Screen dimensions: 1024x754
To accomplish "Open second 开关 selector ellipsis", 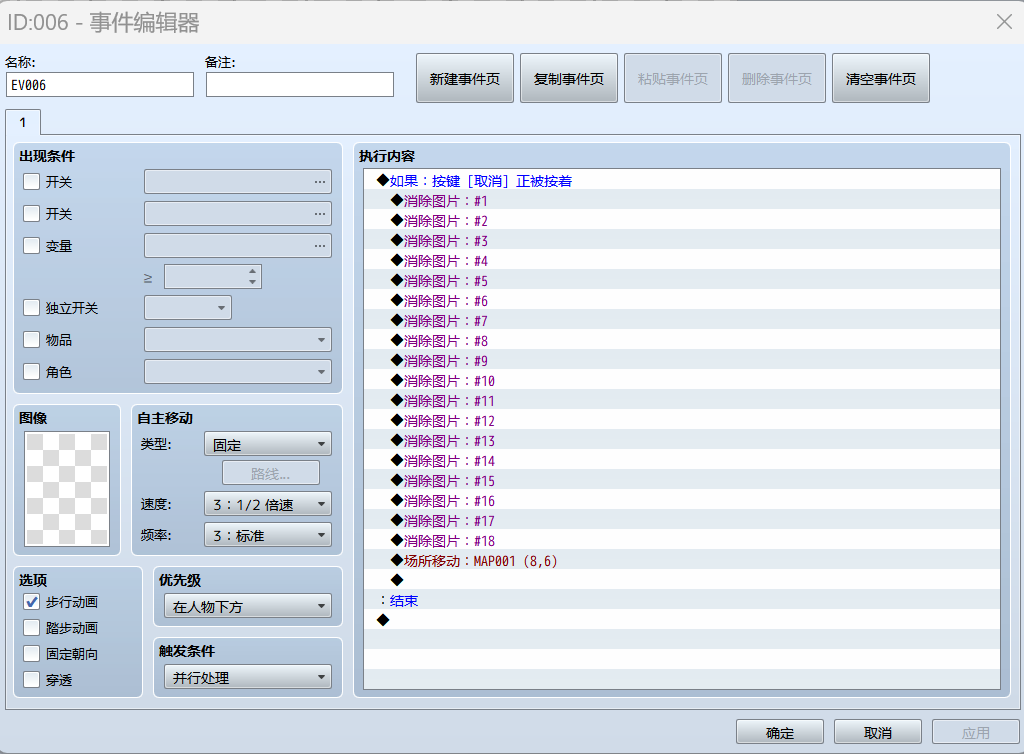I will click(x=319, y=213).
